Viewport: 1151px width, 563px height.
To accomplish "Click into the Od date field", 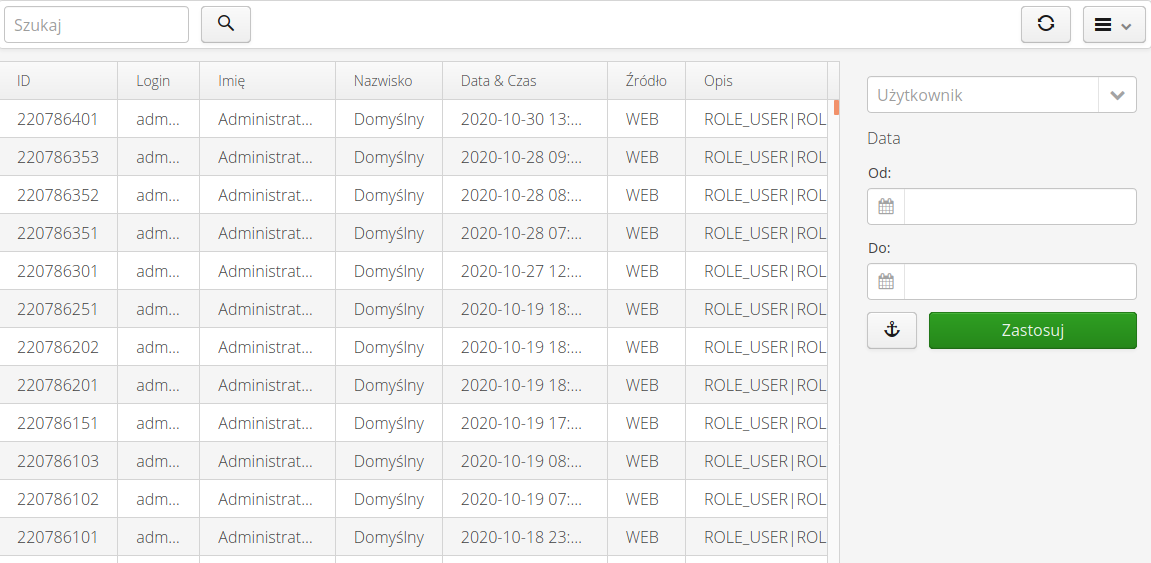I will tap(1020, 207).
